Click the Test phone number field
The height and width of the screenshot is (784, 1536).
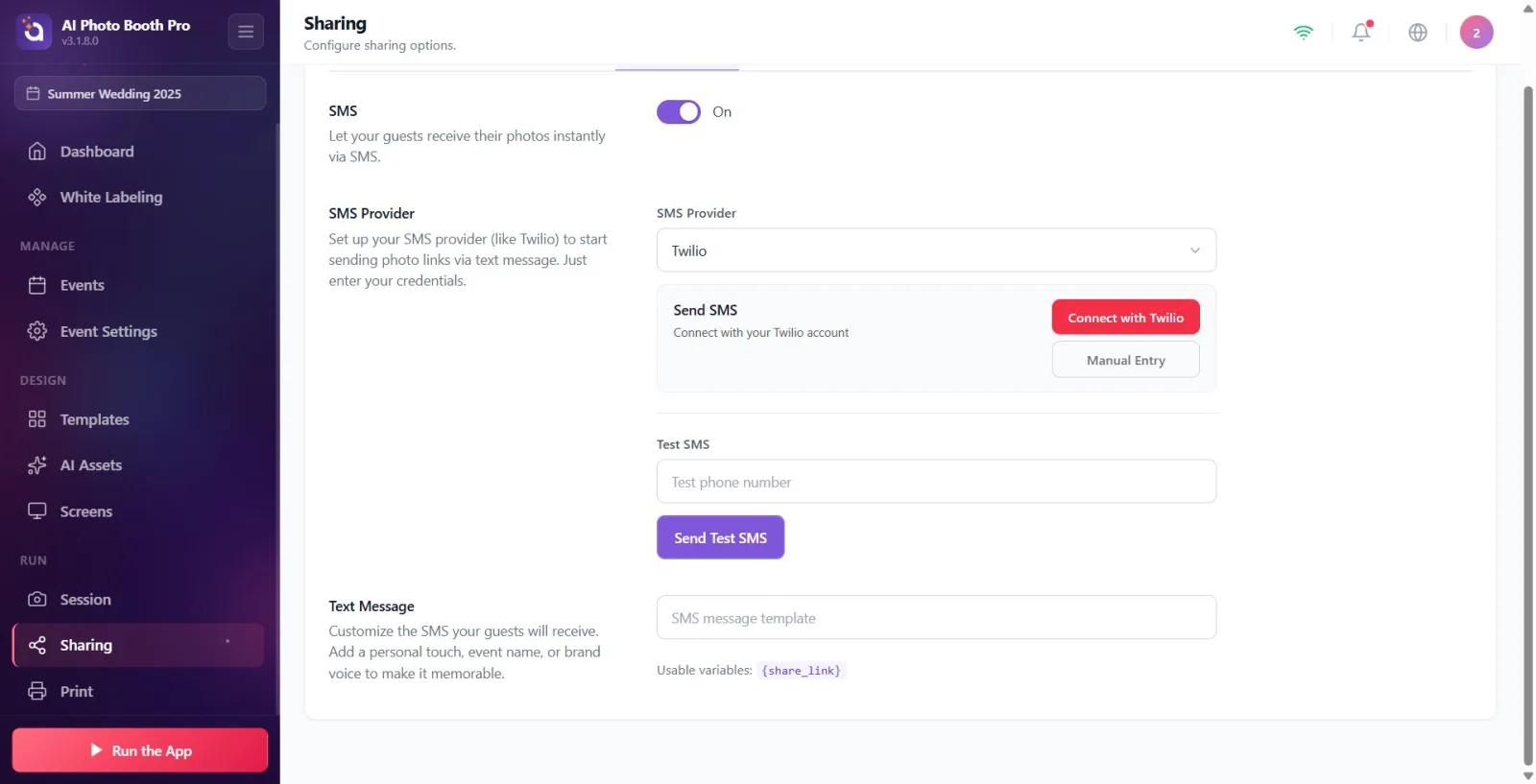936,482
